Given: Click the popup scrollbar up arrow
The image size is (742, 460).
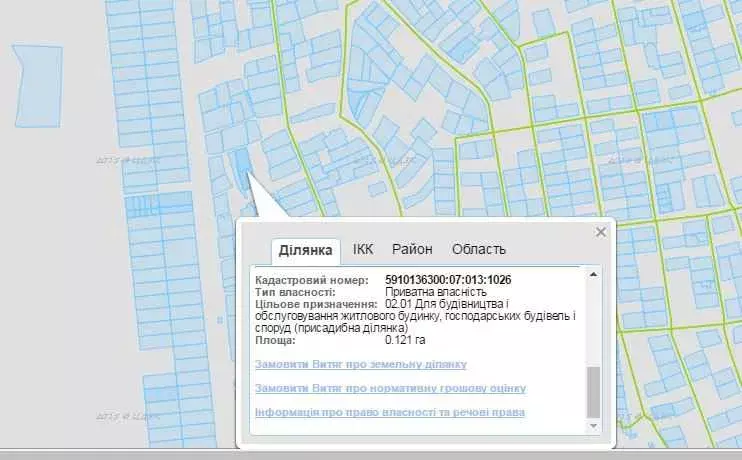Looking at the screenshot, I should click(593, 274).
